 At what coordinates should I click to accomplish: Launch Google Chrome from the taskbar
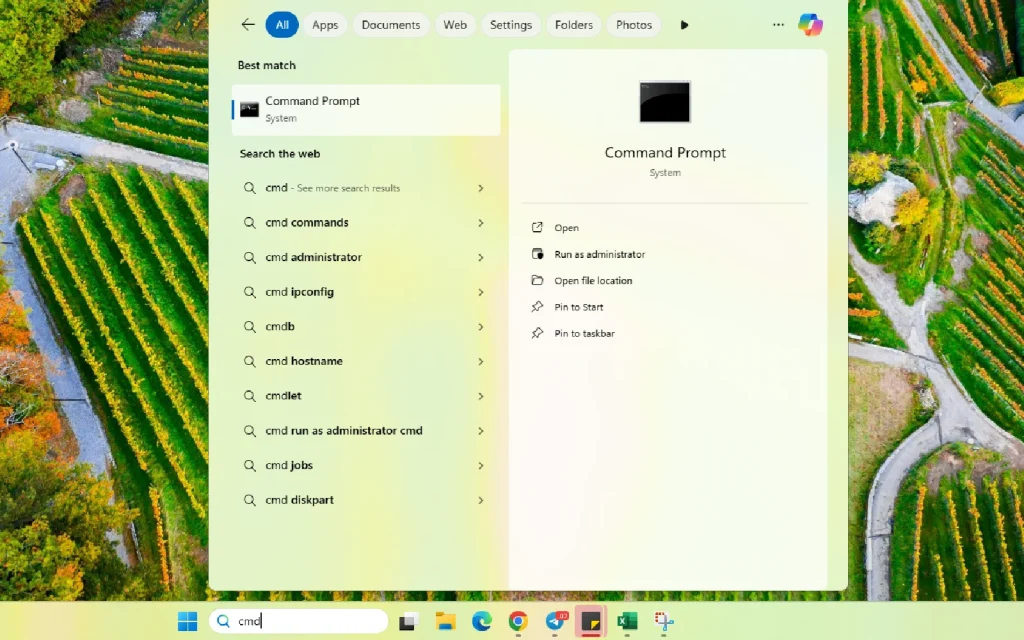(519, 621)
